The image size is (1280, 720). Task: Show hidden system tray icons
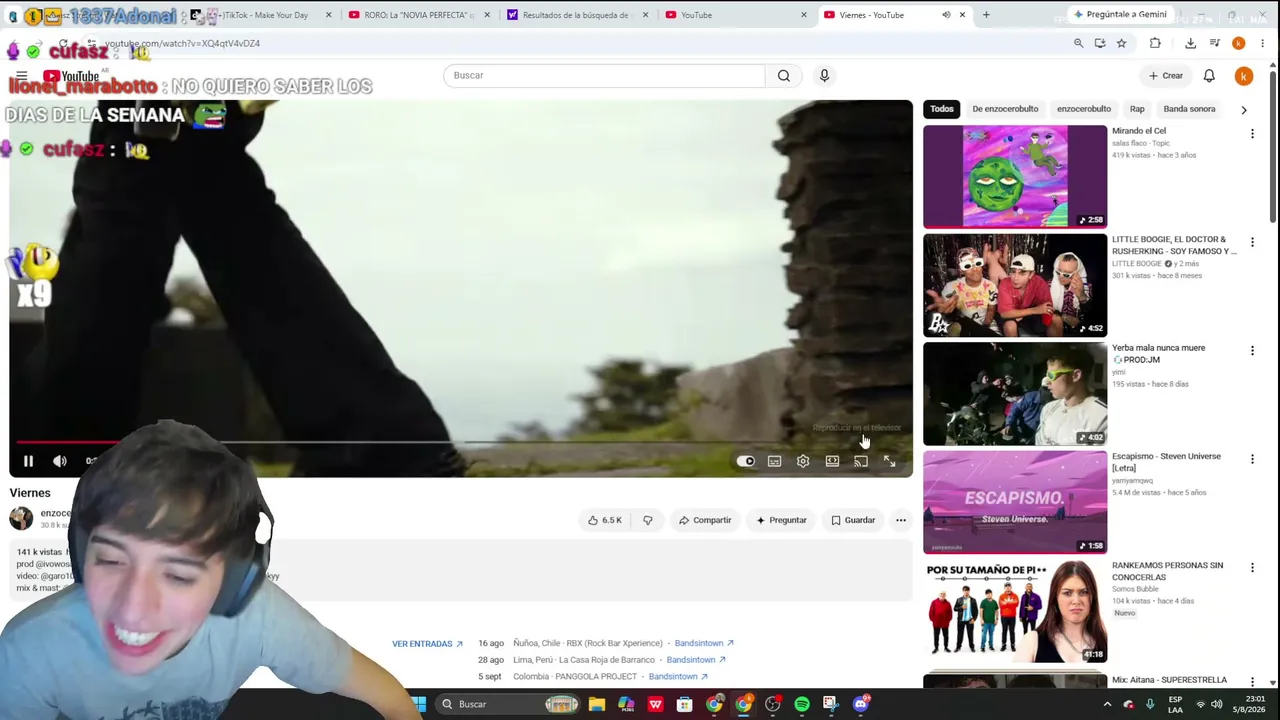(x=1107, y=704)
